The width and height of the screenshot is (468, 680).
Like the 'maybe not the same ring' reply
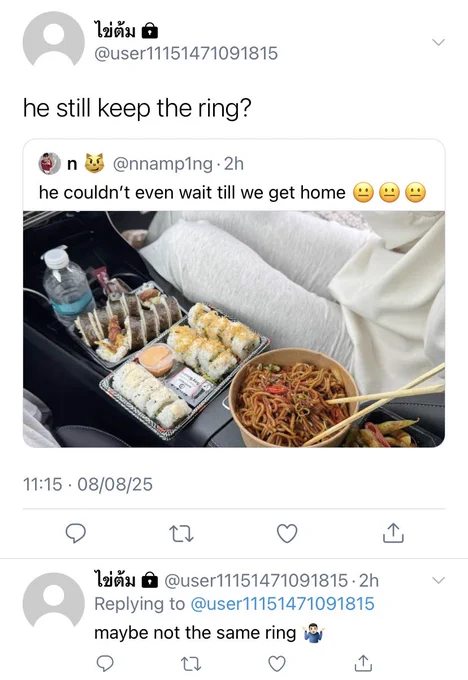pos(277,664)
